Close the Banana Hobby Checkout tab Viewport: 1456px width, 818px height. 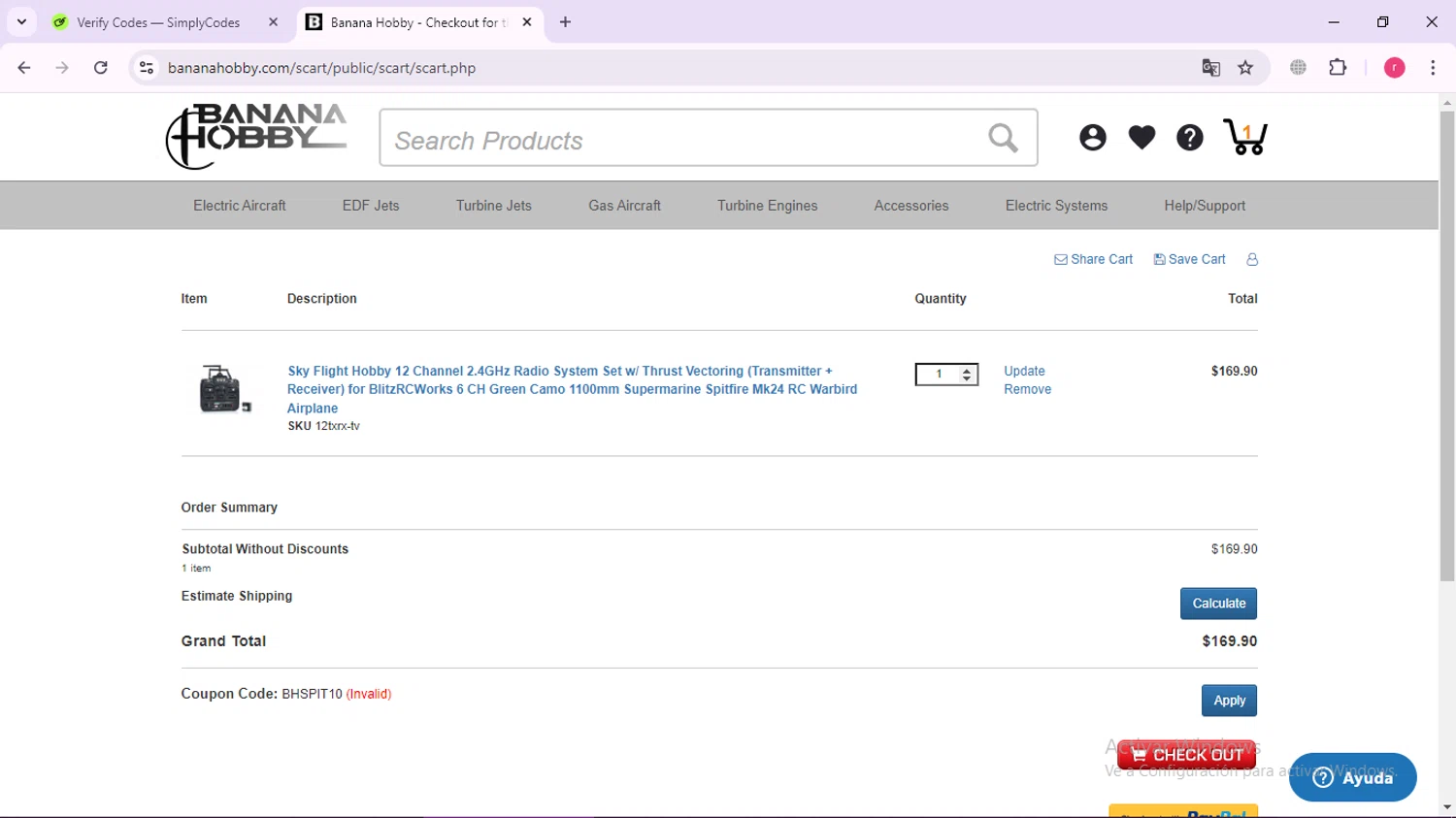click(x=527, y=22)
